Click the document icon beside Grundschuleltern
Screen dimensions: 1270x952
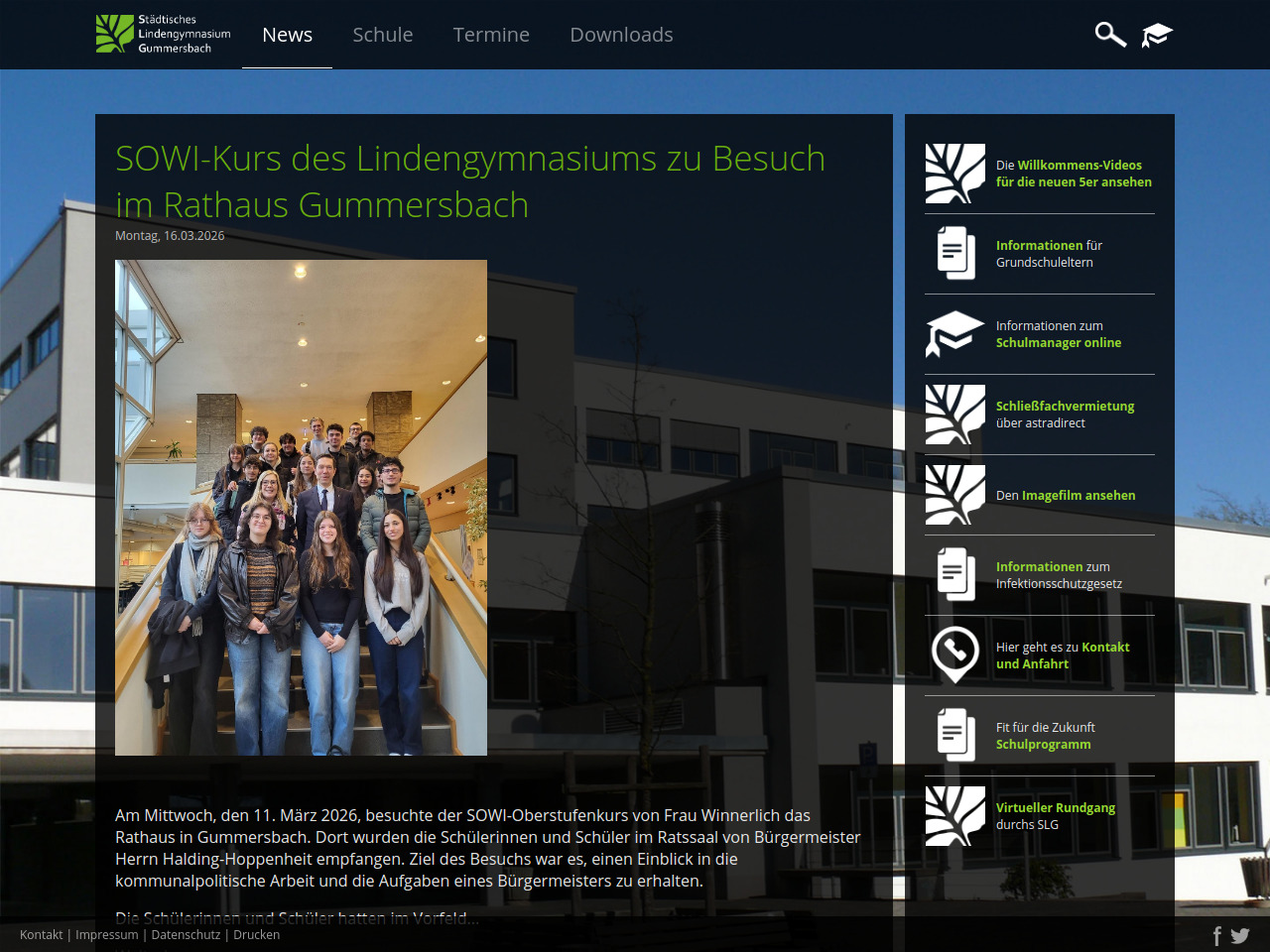pos(954,253)
